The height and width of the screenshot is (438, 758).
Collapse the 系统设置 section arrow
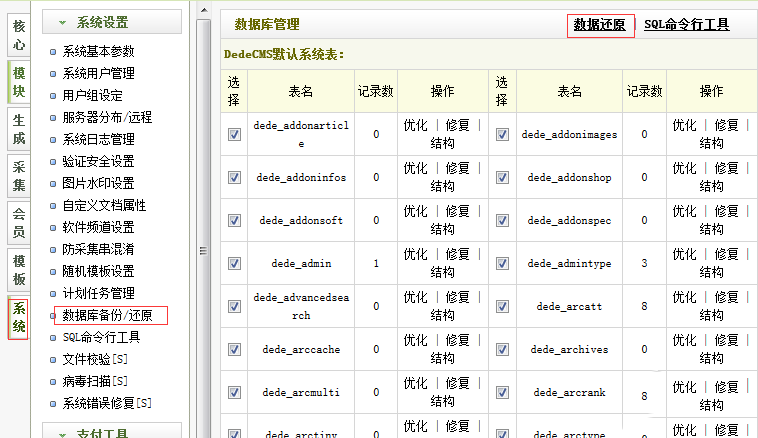tap(63, 22)
